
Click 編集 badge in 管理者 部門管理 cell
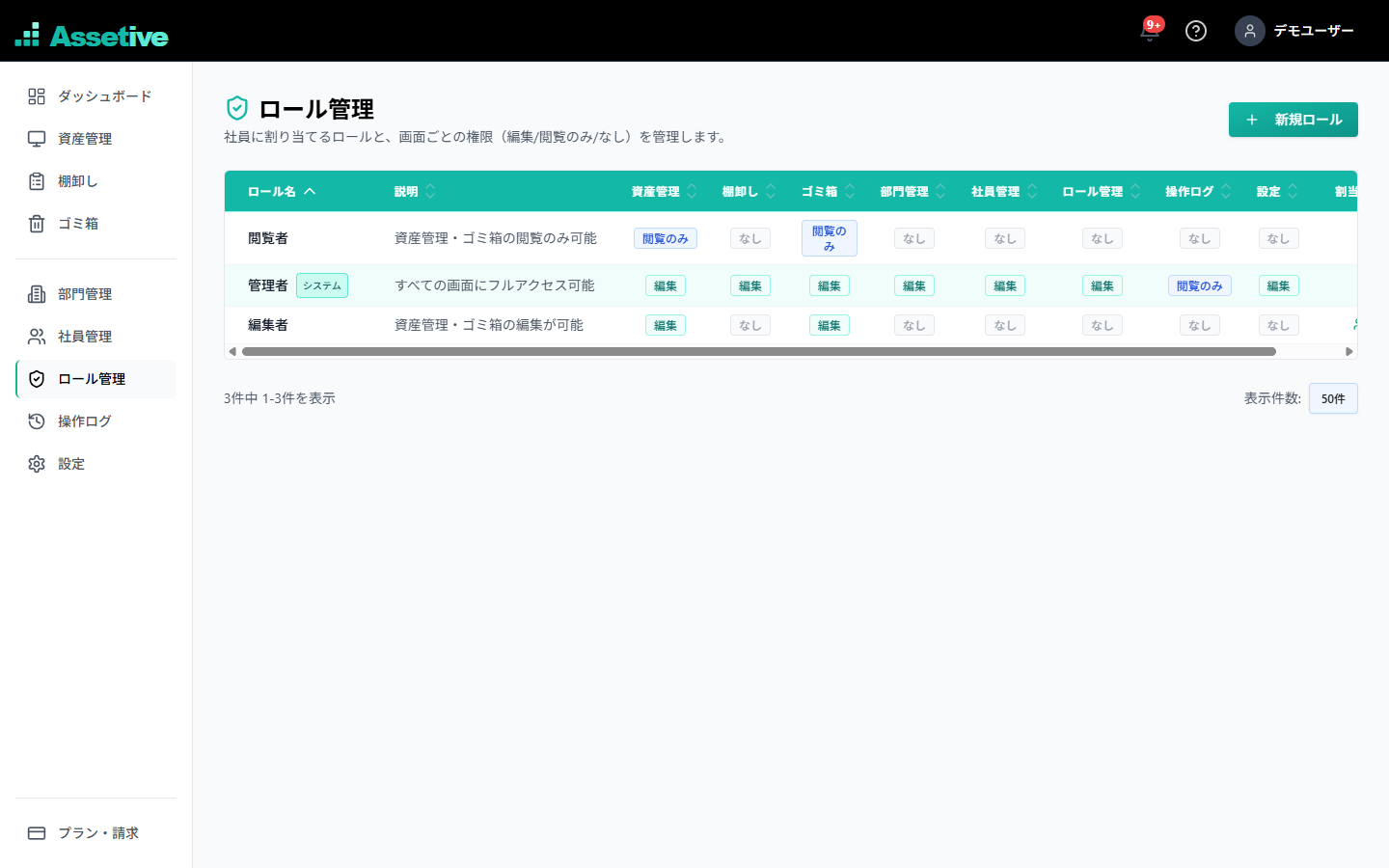pos(914,285)
